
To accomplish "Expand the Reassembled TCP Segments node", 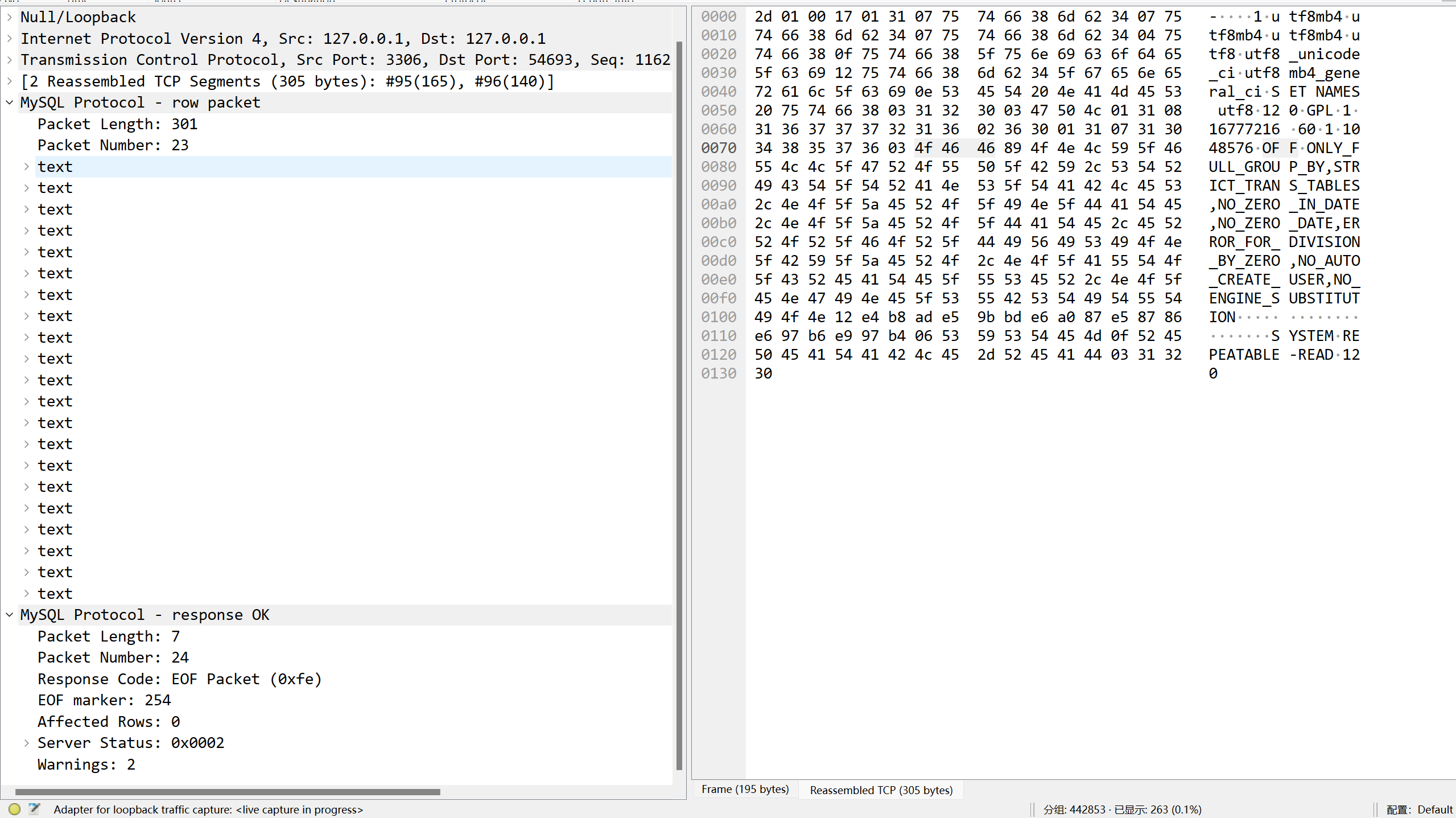I will point(9,81).
